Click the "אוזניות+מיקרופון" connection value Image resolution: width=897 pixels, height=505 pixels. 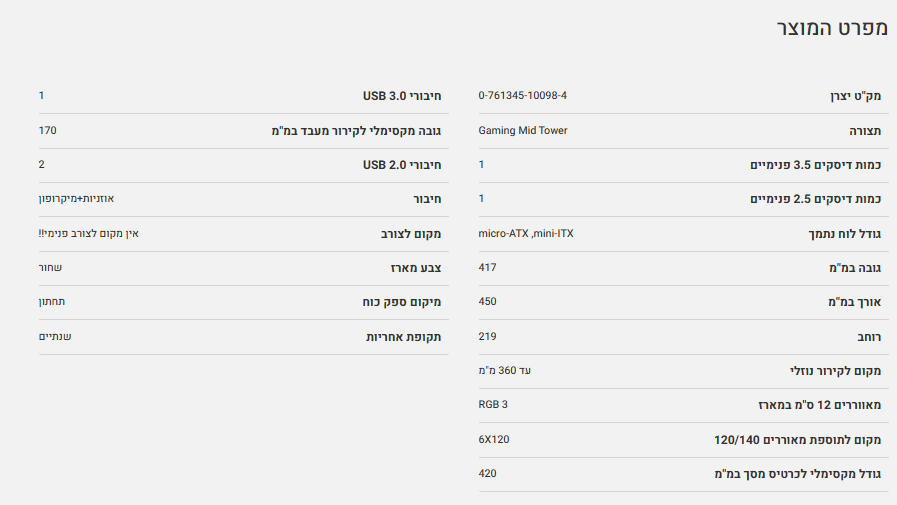(x=76, y=199)
